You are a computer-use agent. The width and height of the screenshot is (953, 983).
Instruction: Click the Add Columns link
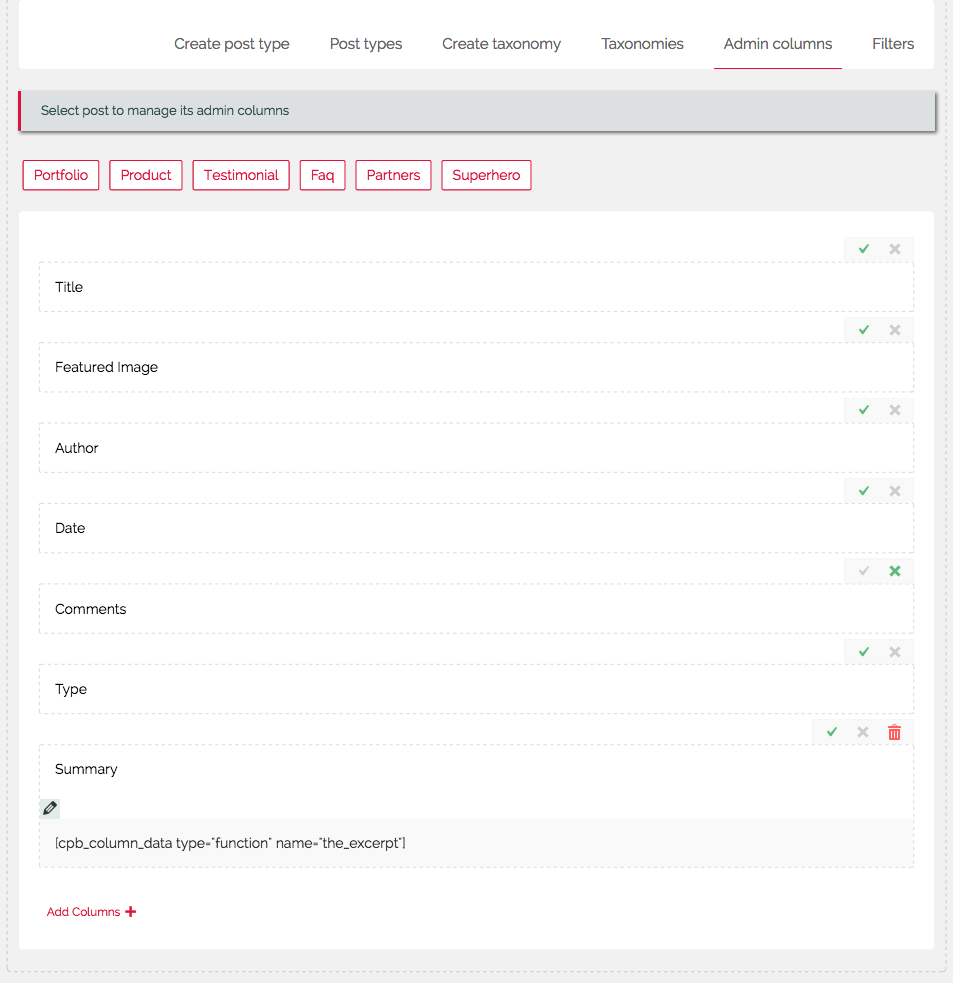[83, 912]
